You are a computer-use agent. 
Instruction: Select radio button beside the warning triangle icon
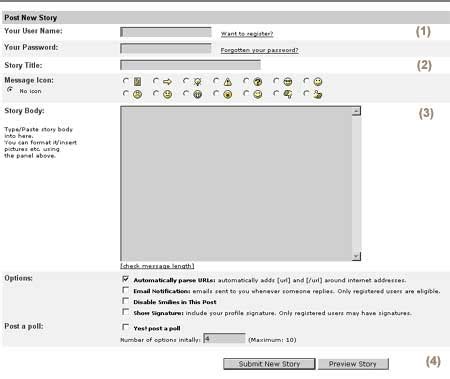click(216, 81)
